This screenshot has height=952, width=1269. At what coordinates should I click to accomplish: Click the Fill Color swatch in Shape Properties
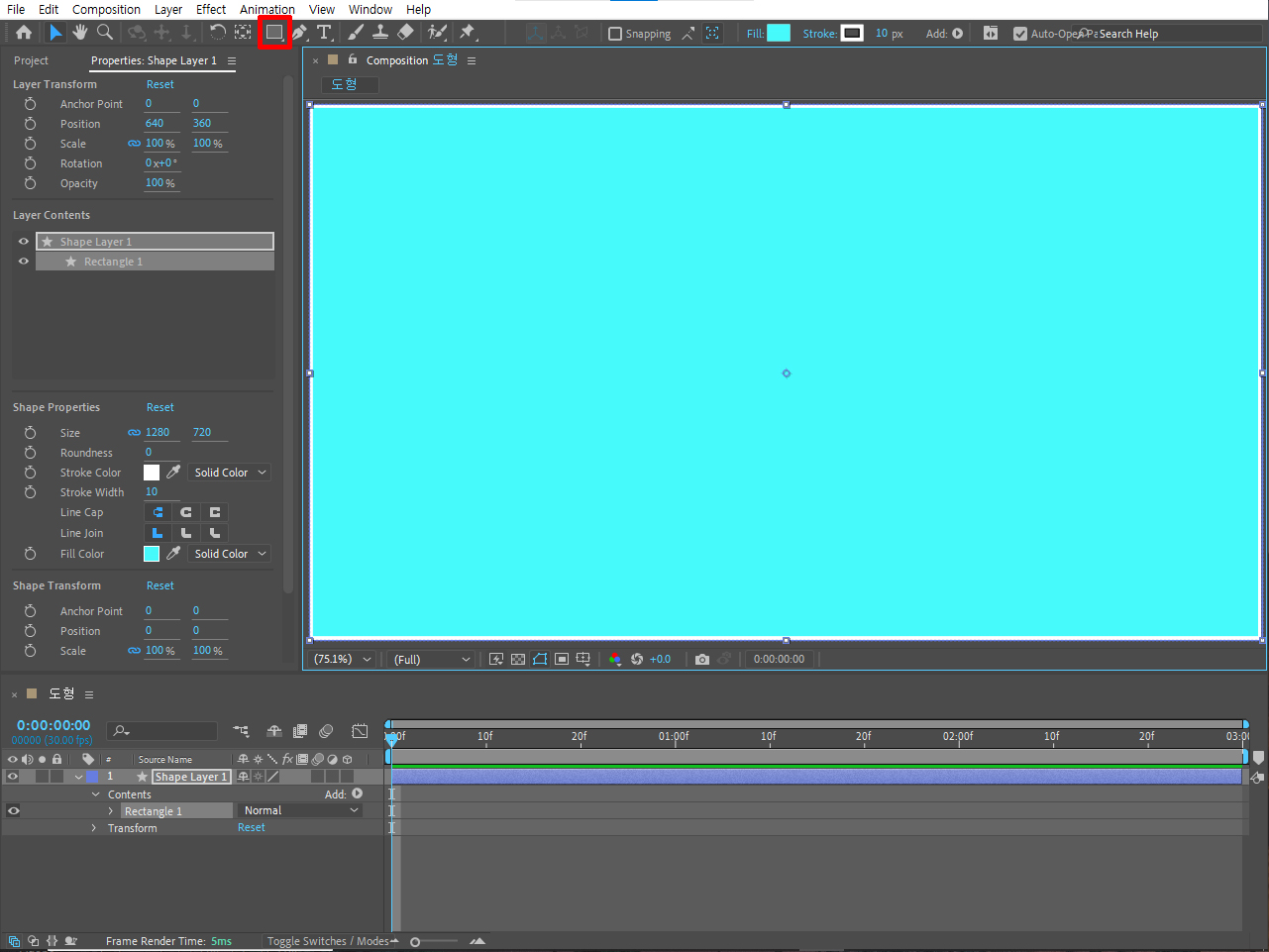(x=152, y=554)
